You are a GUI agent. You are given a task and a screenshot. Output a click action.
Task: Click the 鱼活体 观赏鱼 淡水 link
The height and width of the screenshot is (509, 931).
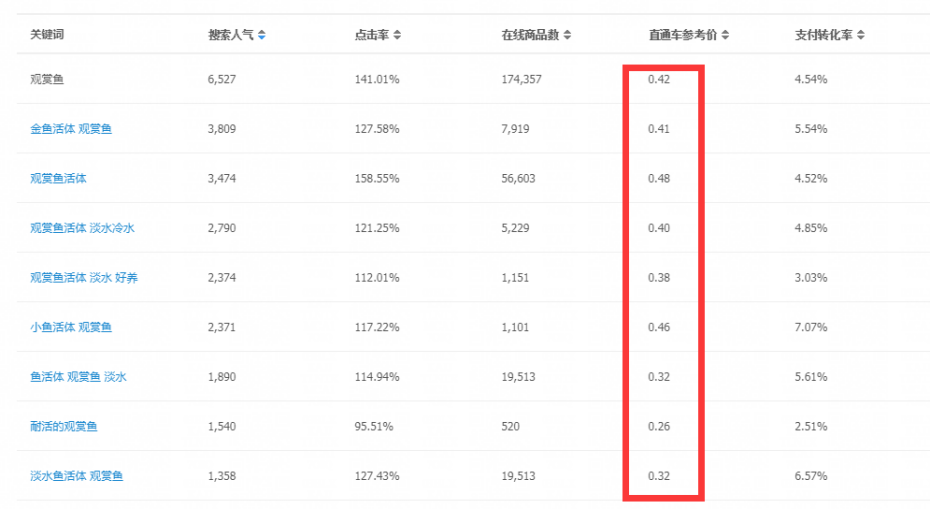point(78,377)
